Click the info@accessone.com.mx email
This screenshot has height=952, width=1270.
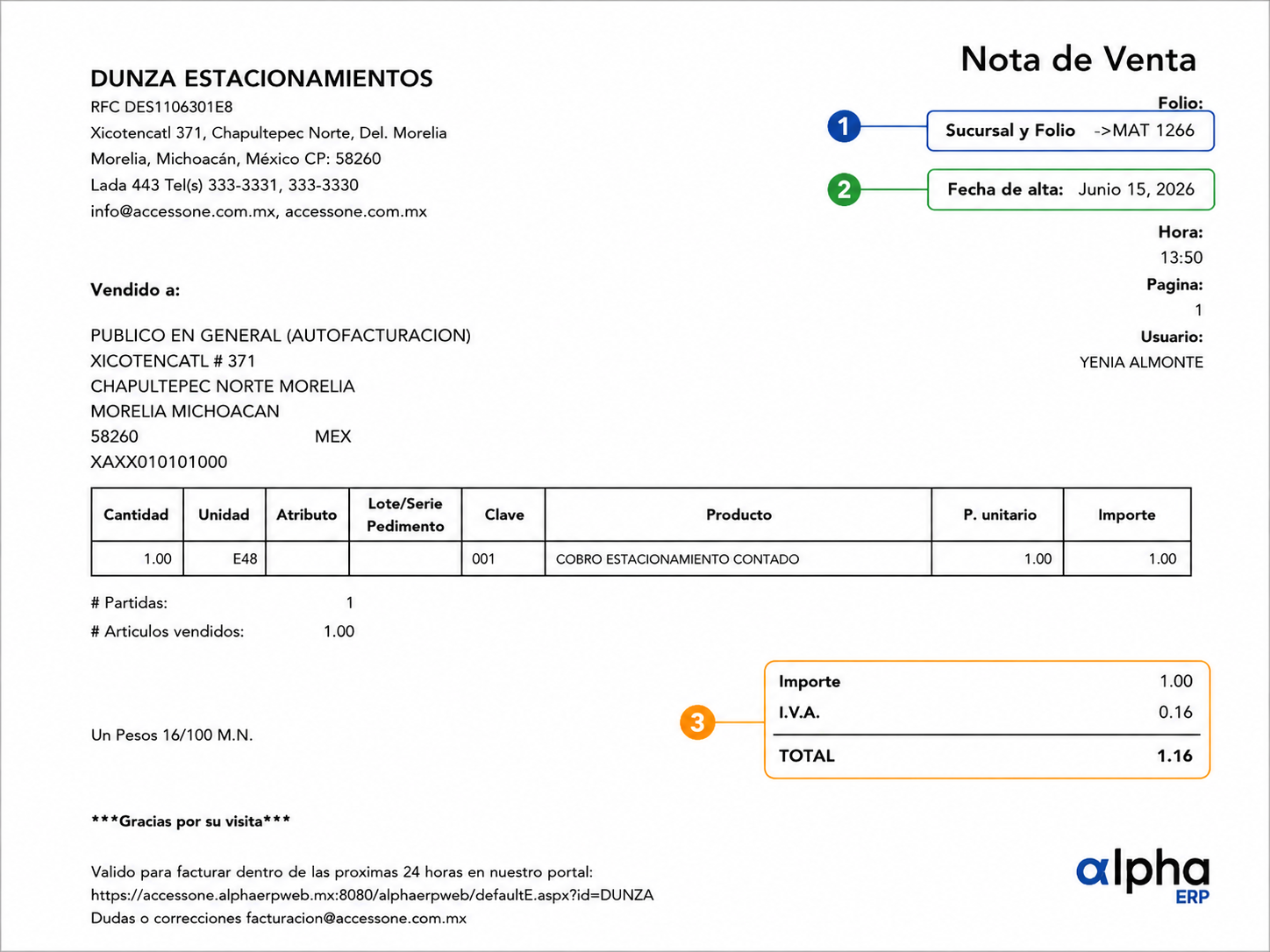pos(183,211)
